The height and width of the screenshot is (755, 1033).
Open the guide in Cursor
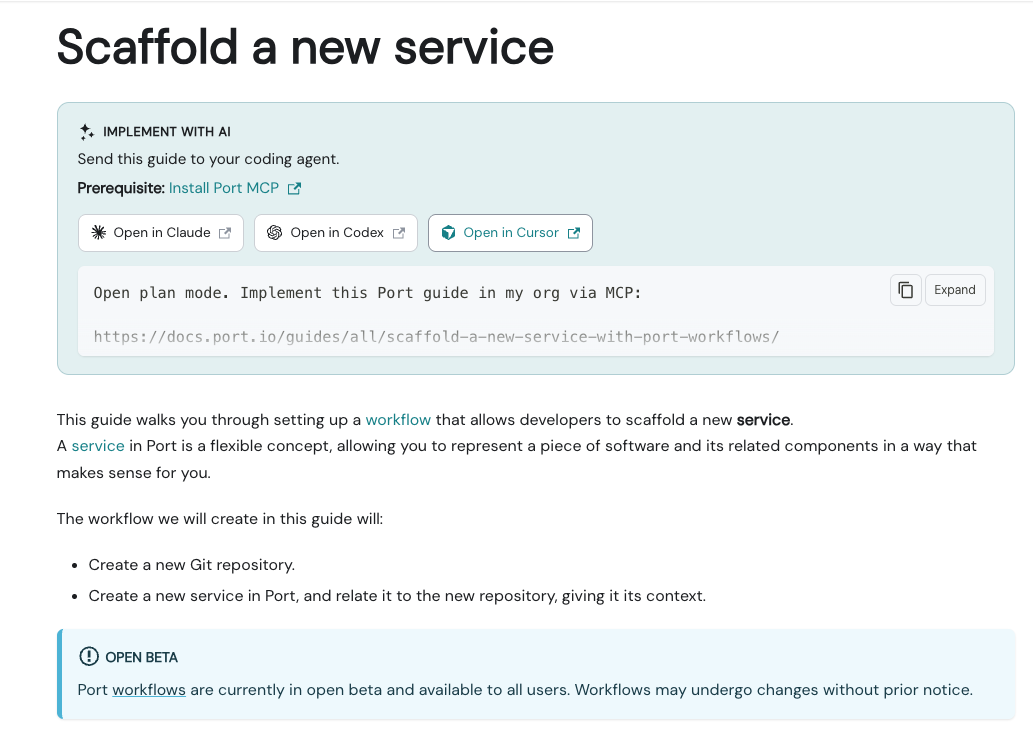[511, 233]
